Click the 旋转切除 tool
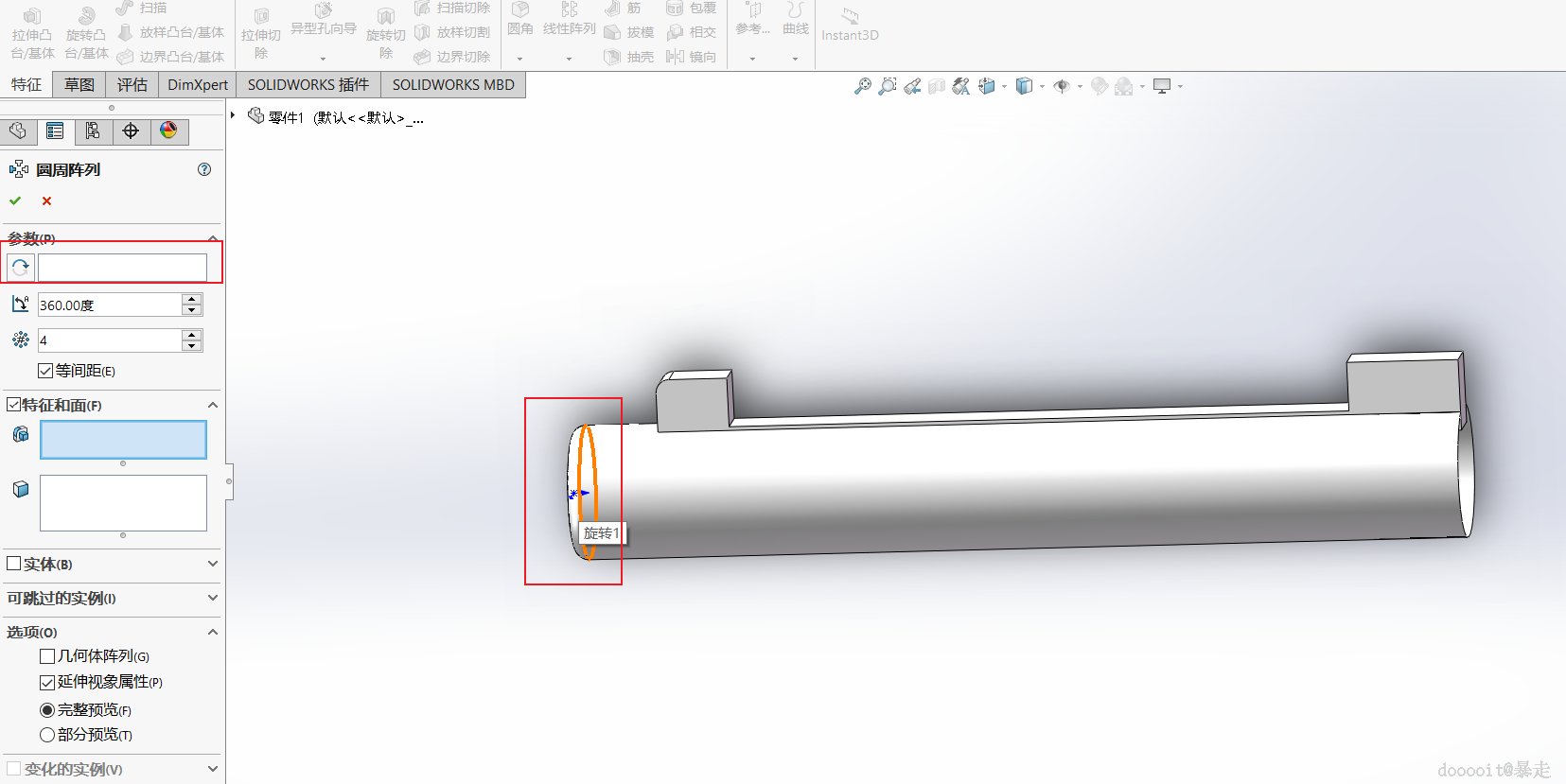Image resolution: width=1566 pixels, height=784 pixels. point(386,34)
